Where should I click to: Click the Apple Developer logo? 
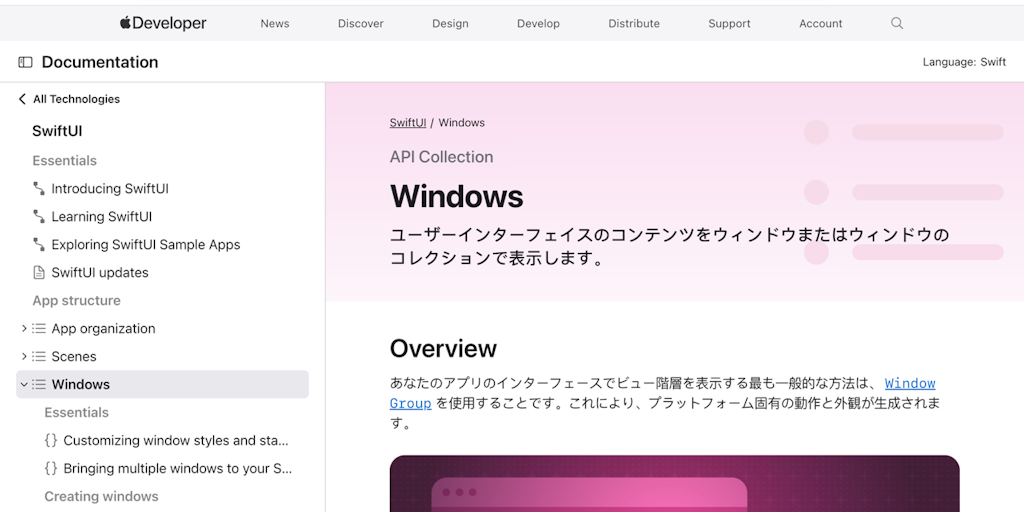(163, 23)
